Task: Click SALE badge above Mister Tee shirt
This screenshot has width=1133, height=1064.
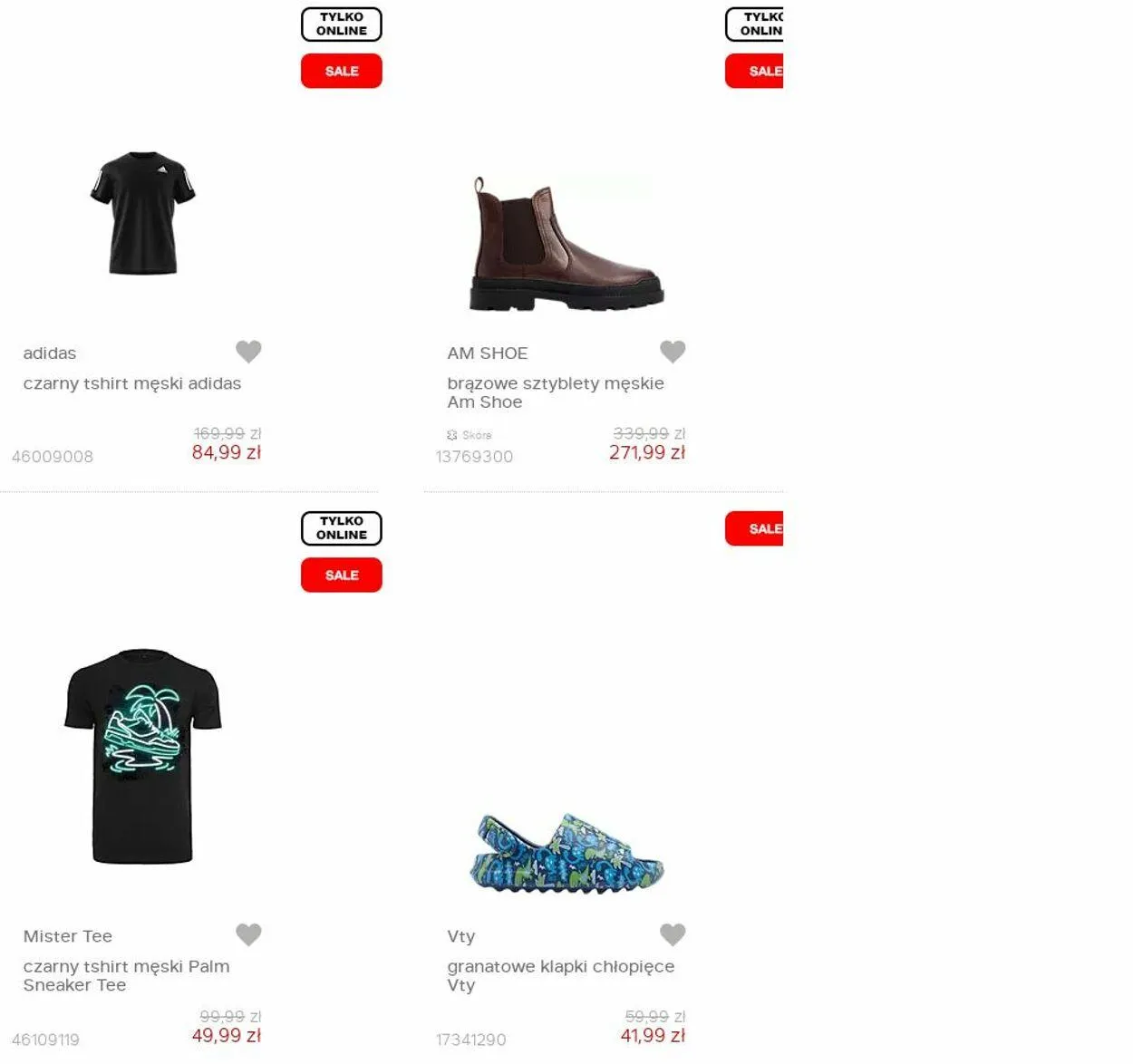Action: coord(342,575)
